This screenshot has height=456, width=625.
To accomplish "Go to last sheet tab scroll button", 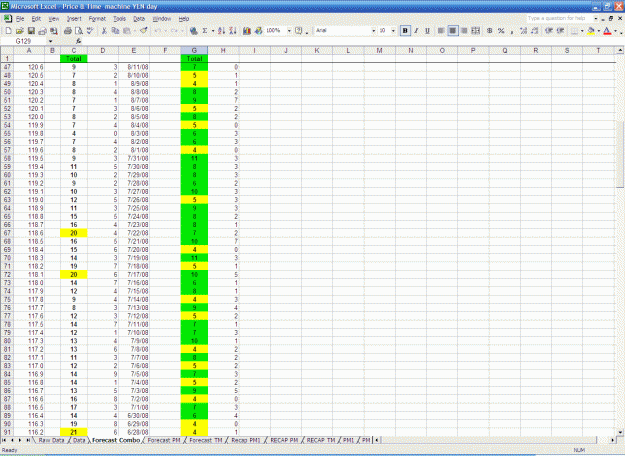I will [x=28, y=440].
